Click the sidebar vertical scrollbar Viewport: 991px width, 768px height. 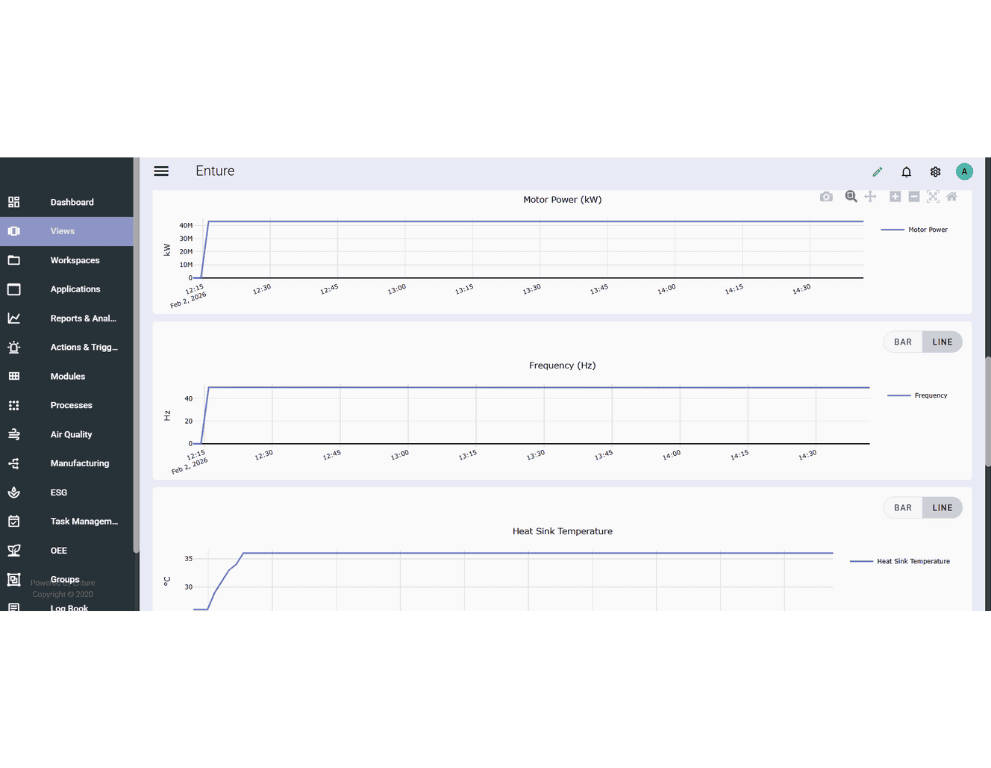point(136,400)
